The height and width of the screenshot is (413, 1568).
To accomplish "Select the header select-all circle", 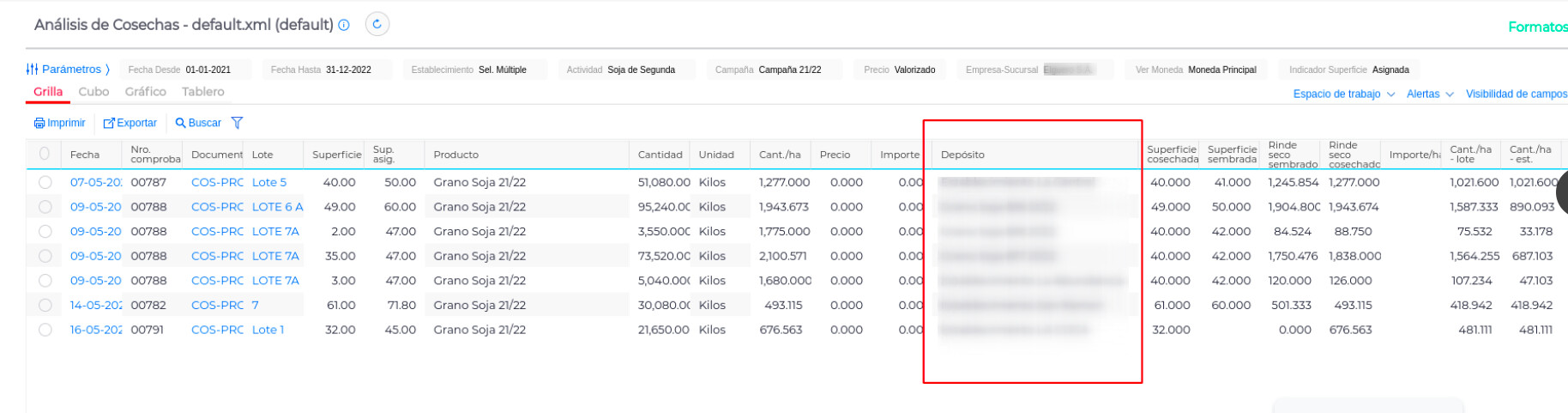I will [45, 154].
